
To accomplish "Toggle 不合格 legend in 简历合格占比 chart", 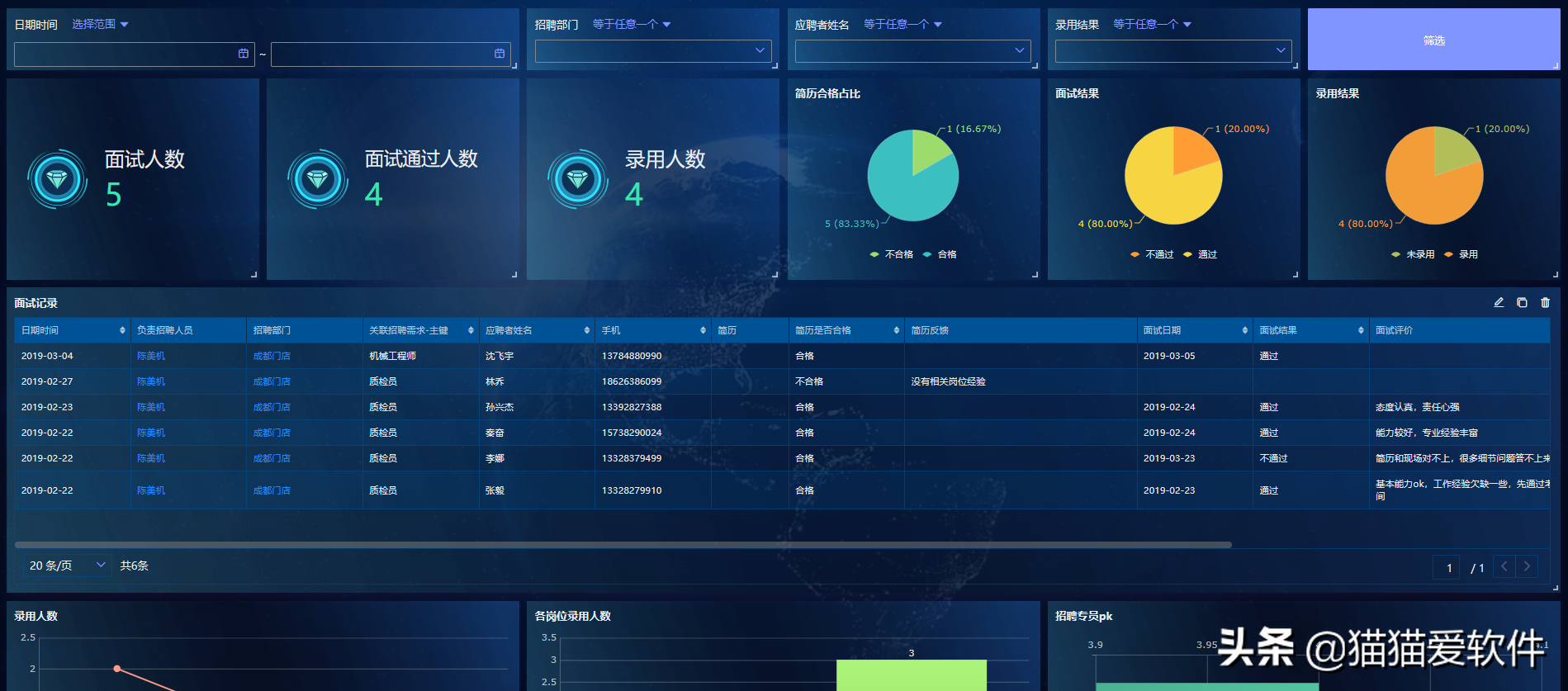I will tap(892, 254).
